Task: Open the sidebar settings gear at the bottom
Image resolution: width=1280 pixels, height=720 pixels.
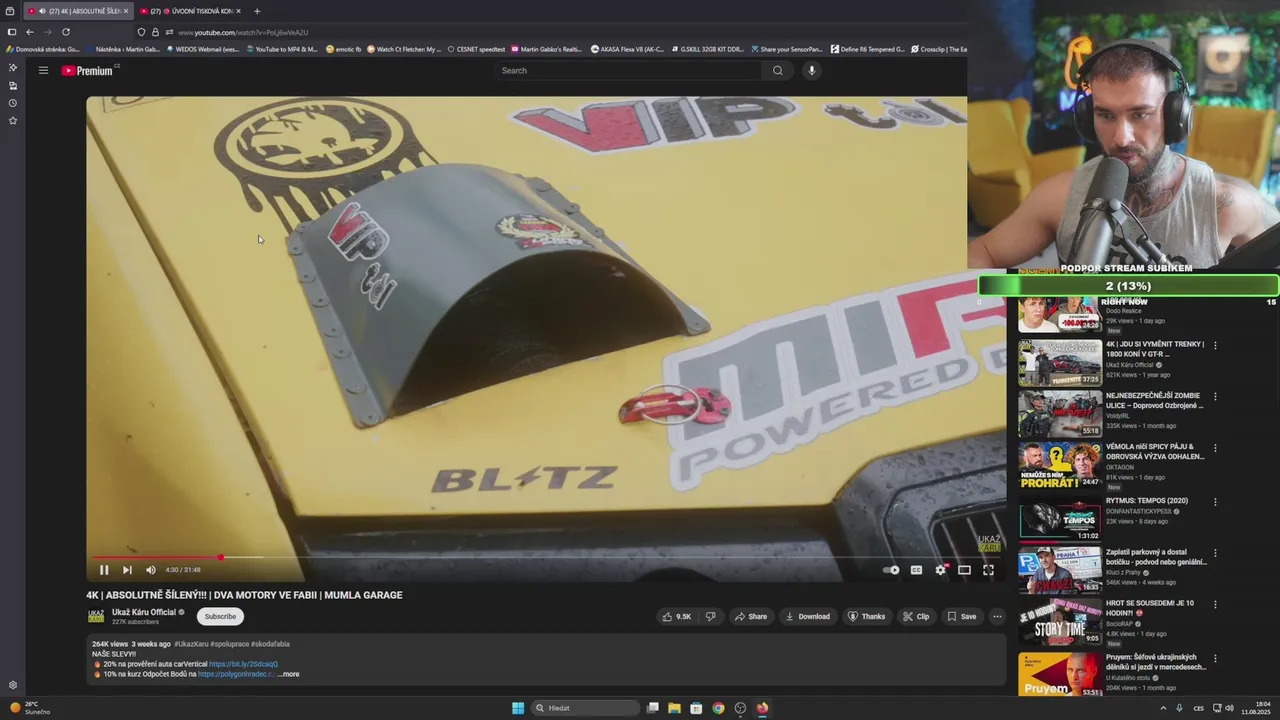Action: tap(13, 685)
